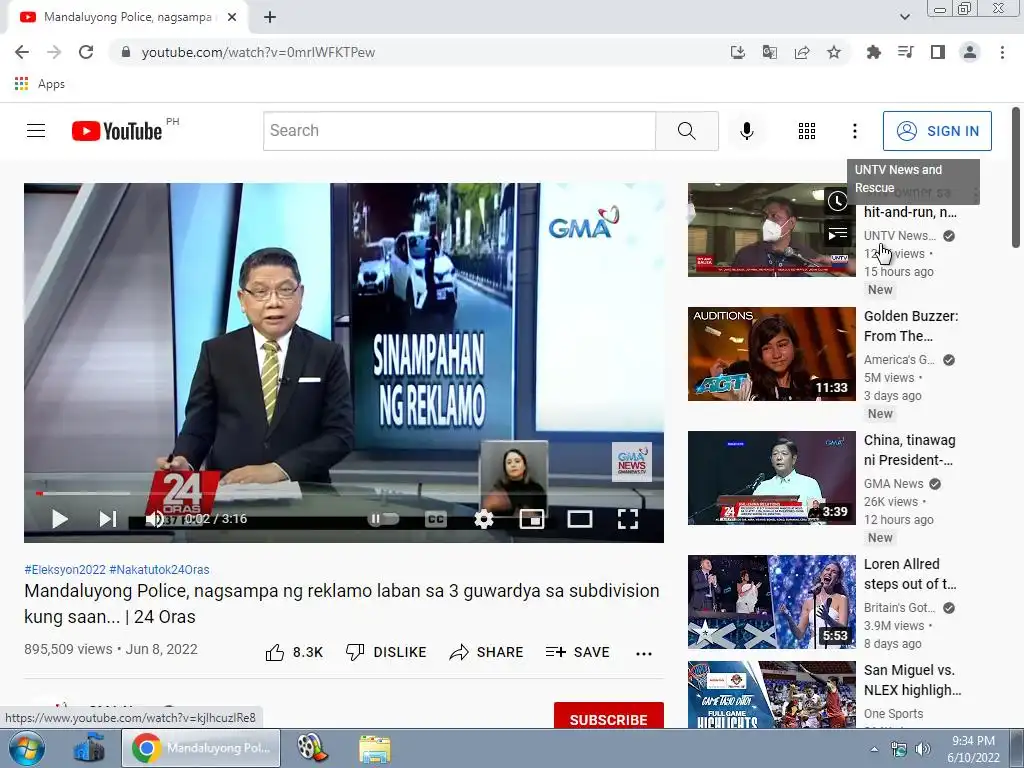Open taskbar volume control
The width and height of the screenshot is (1024, 768).
pyautogui.click(x=923, y=749)
